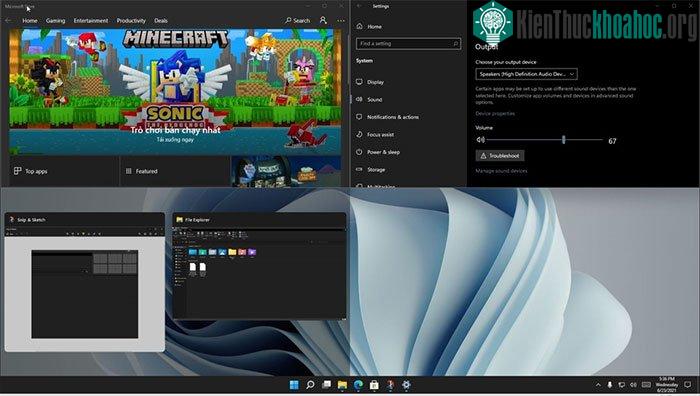
Task: Select the Snip & Sketch snap thumbnail
Action: click(85, 282)
